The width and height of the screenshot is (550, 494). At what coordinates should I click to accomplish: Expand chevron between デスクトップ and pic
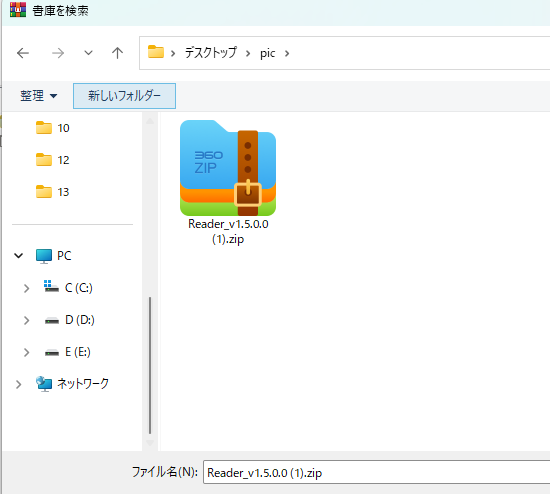tap(248, 53)
